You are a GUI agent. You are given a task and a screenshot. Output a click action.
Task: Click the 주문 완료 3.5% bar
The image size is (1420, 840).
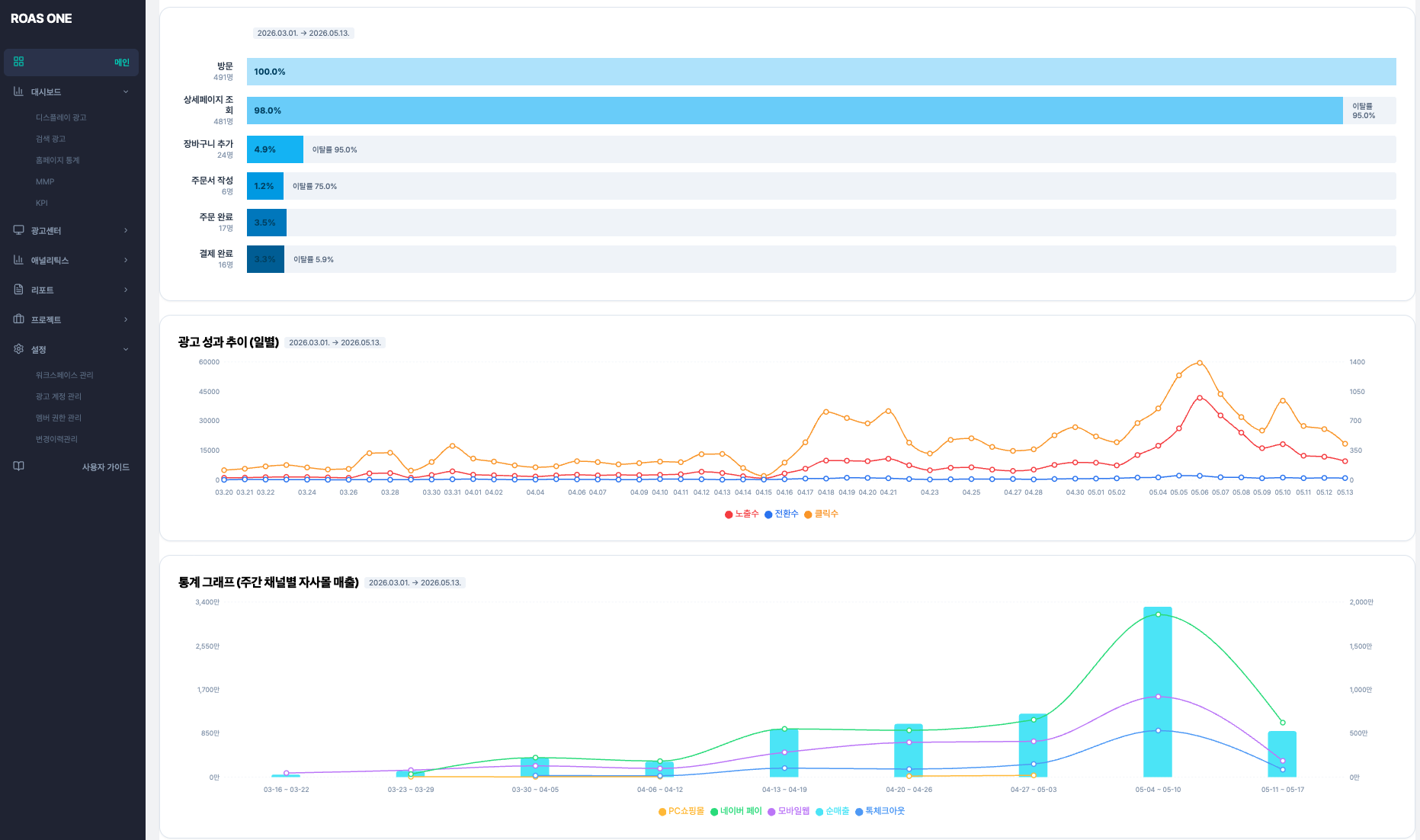[x=266, y=223]
